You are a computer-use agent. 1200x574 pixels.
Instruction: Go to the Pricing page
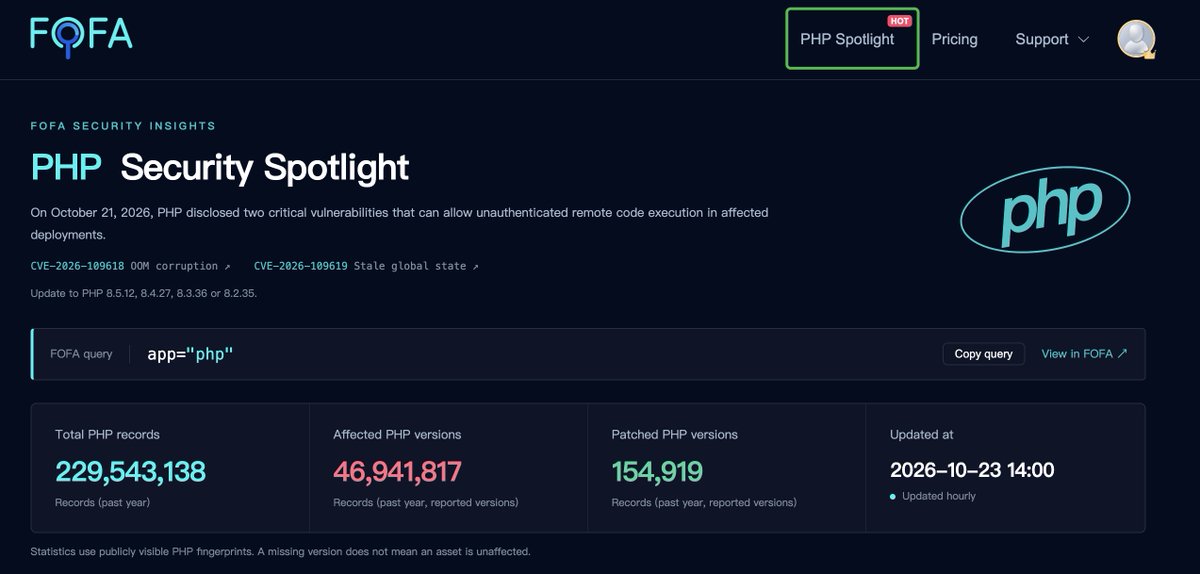(954, 39)
